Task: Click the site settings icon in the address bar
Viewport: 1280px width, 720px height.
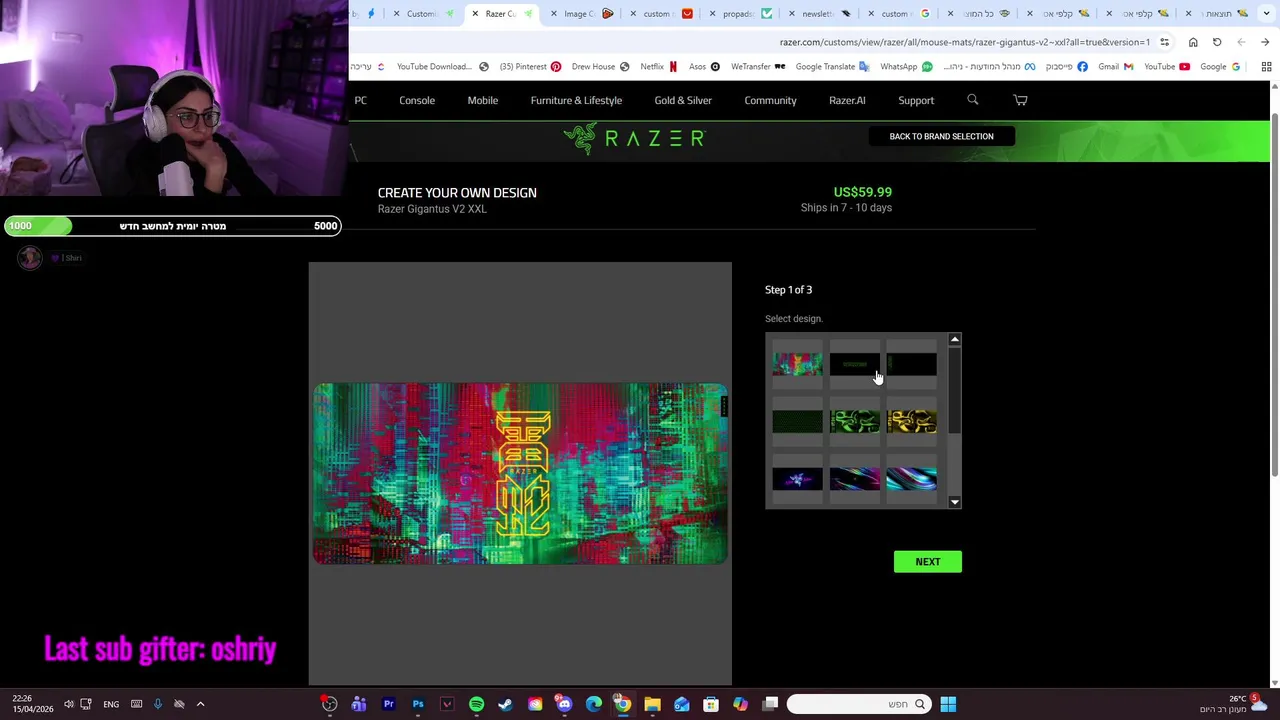Action: (1164, 42)
